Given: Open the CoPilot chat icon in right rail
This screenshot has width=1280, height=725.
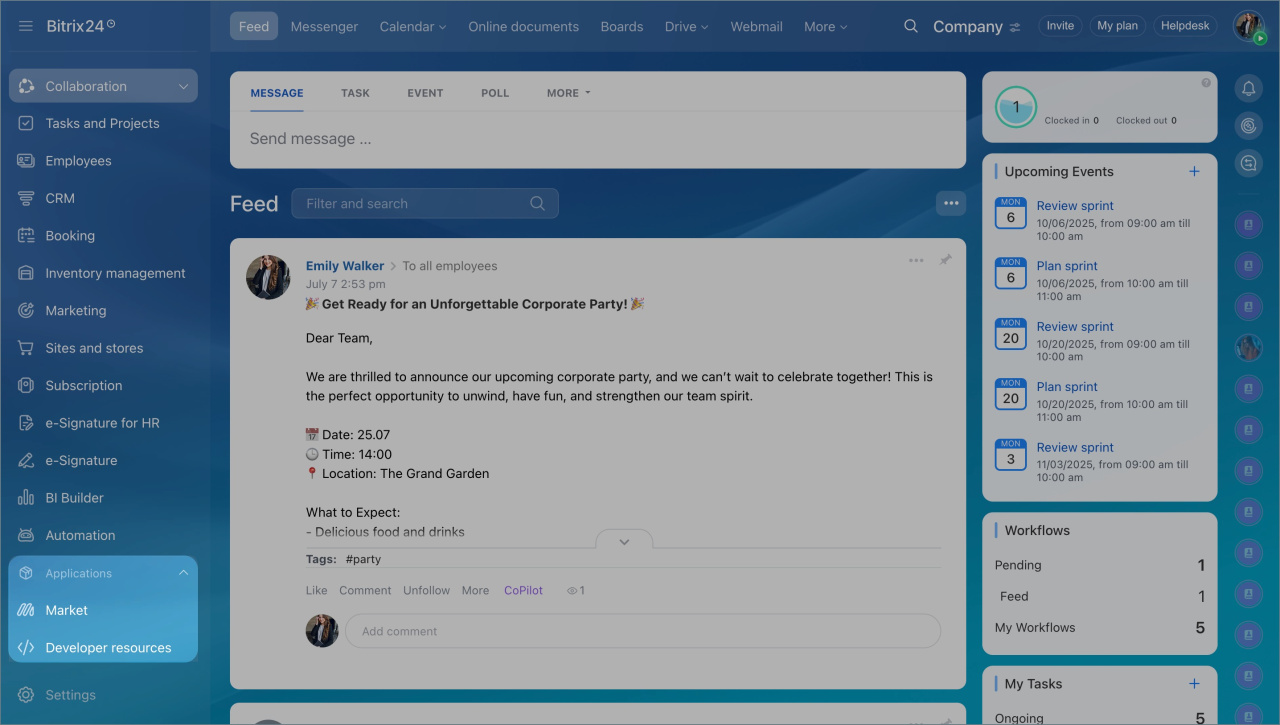Looking at the screenshot, I should [1248, 126].
